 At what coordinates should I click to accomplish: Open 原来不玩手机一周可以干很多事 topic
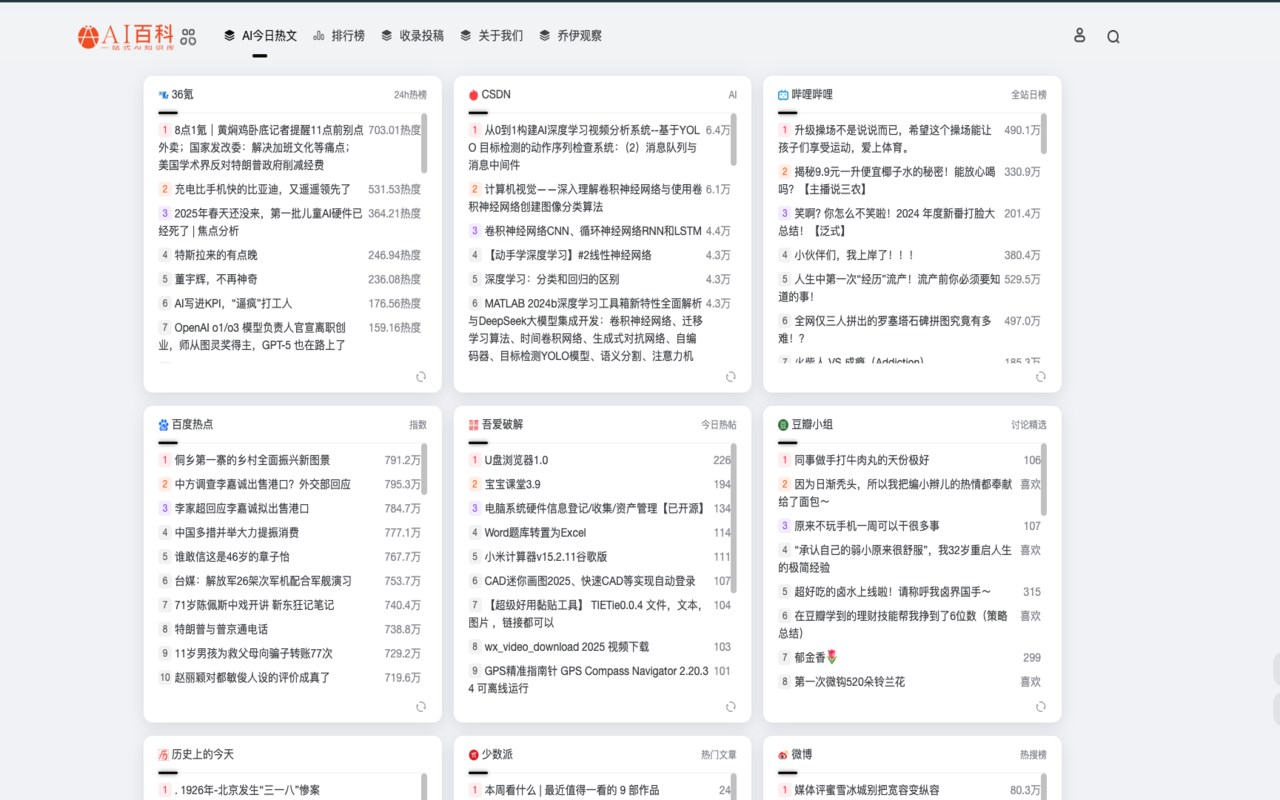coord(867,525)
